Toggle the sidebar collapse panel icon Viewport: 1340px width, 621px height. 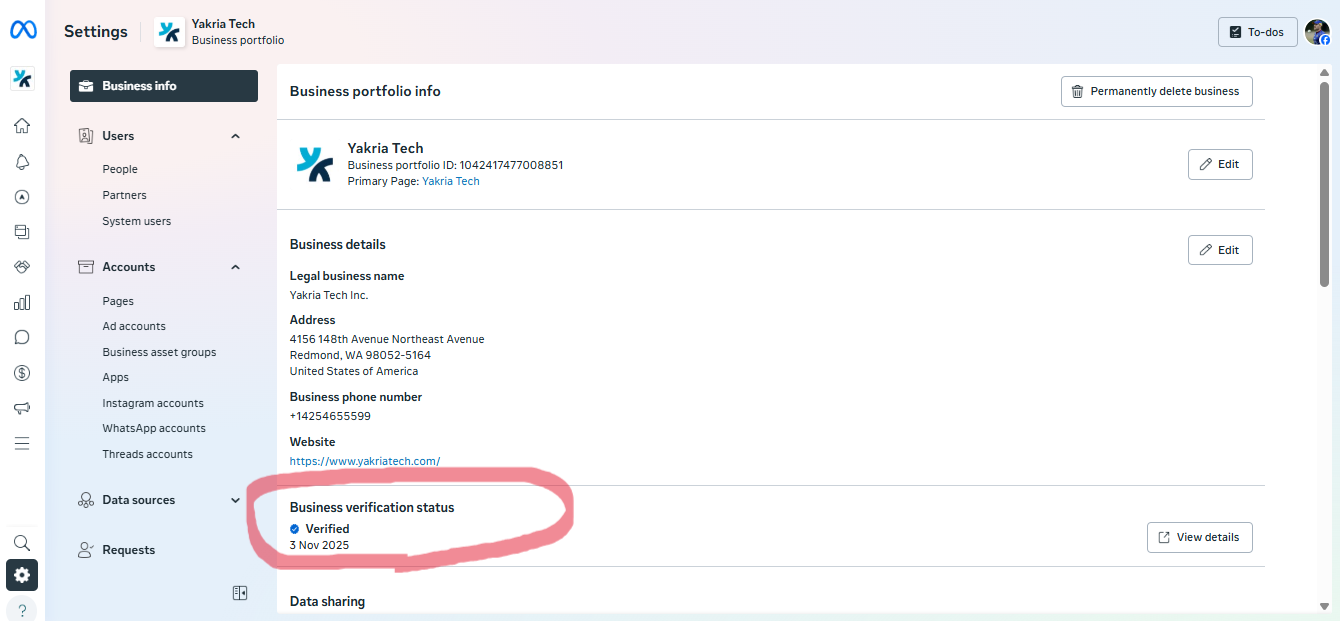click(x=240, y=593)
